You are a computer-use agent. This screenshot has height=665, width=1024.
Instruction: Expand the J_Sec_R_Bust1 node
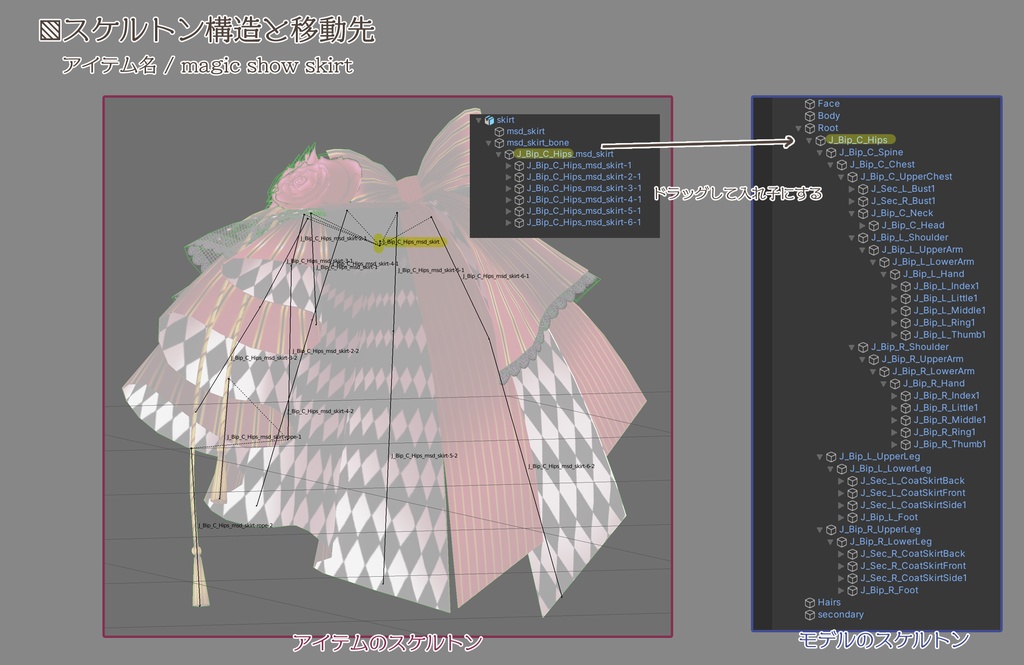click(x=852, y=201)
